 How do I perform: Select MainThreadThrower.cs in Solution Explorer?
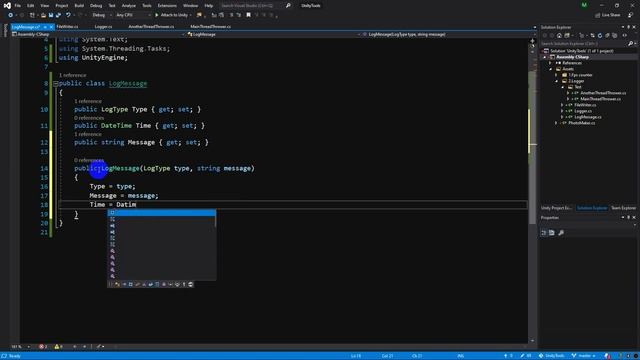tap(600, 99)
